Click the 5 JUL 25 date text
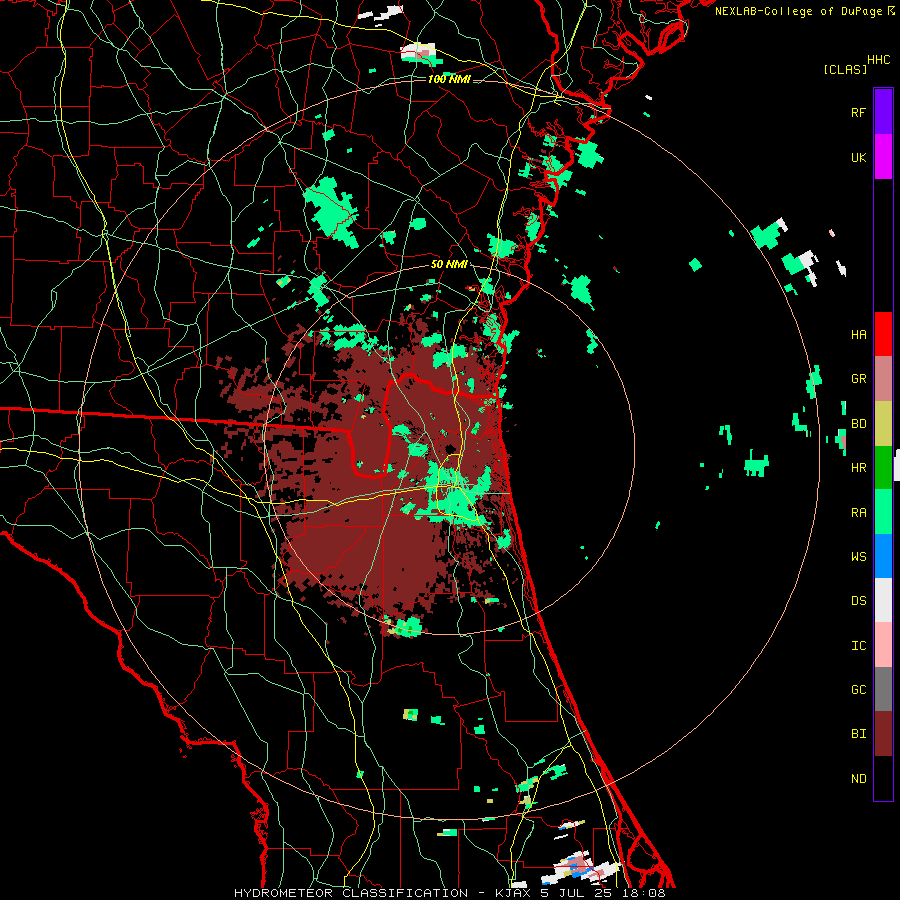Image resolution: width=900 pixels, height=900 pixels. pos(576,893)
